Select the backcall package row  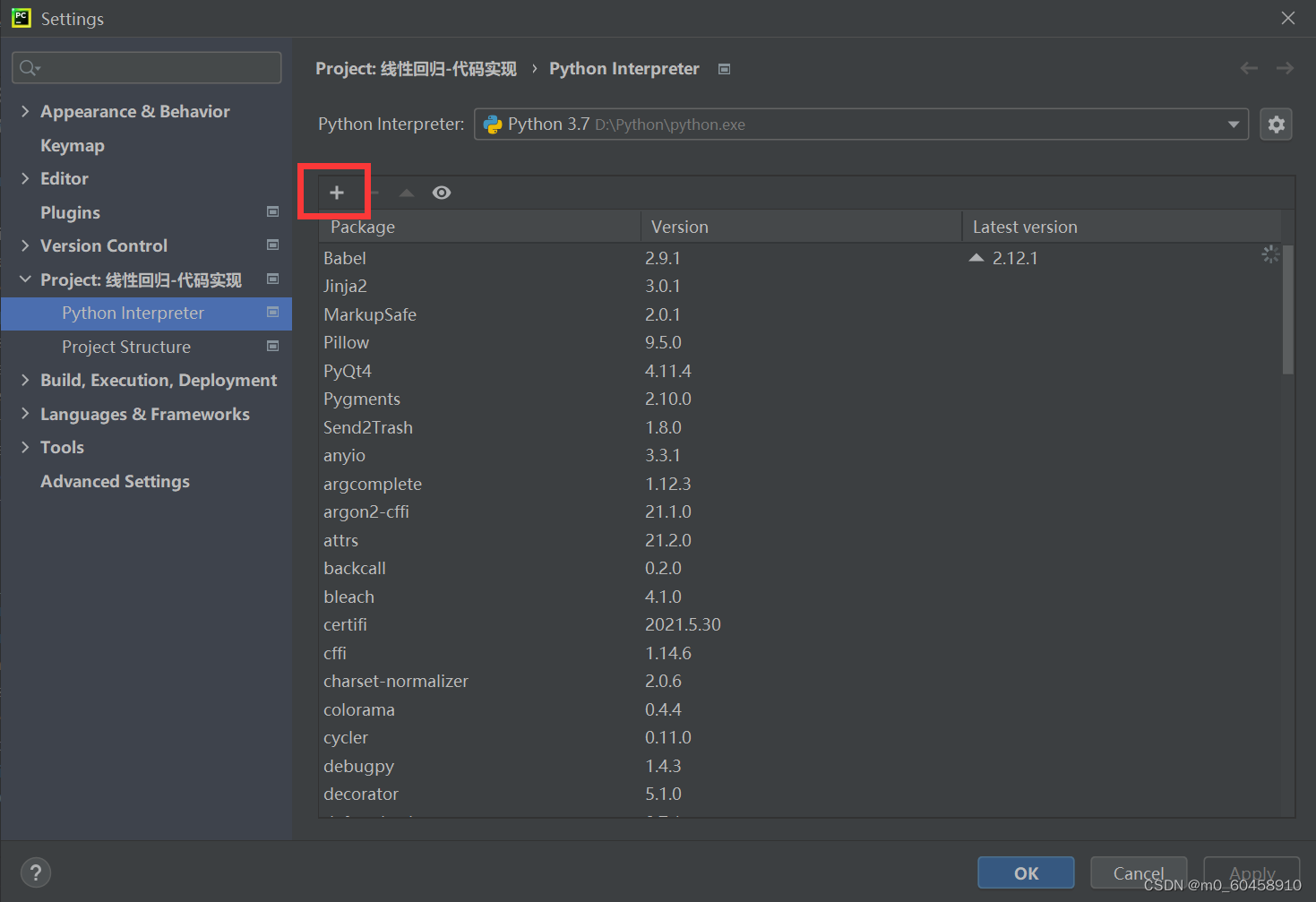pyautogui.click(x=800, y=568)
